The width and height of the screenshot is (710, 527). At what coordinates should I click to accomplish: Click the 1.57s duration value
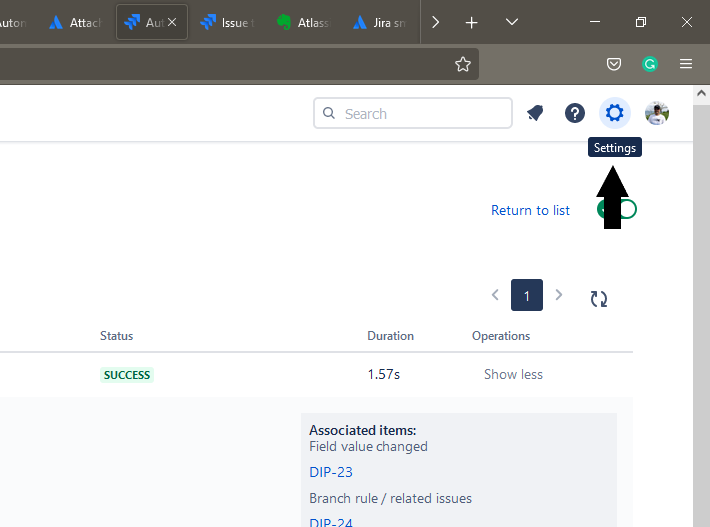click(384, 374)
